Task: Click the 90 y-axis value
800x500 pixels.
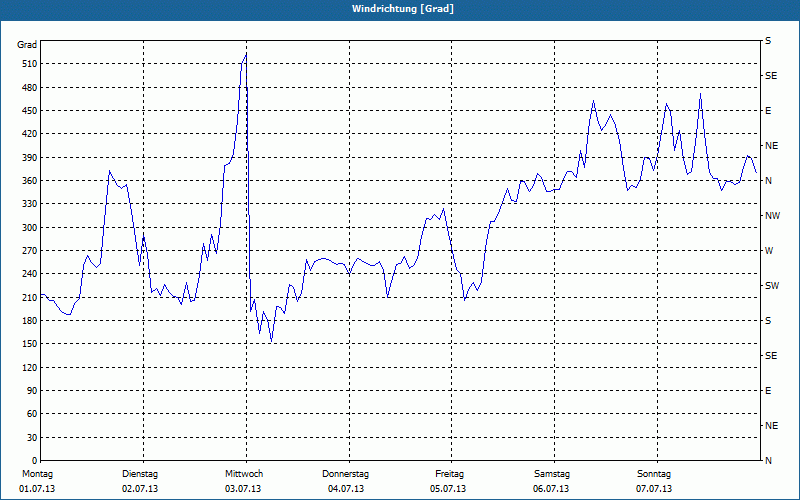Action: 32,391
